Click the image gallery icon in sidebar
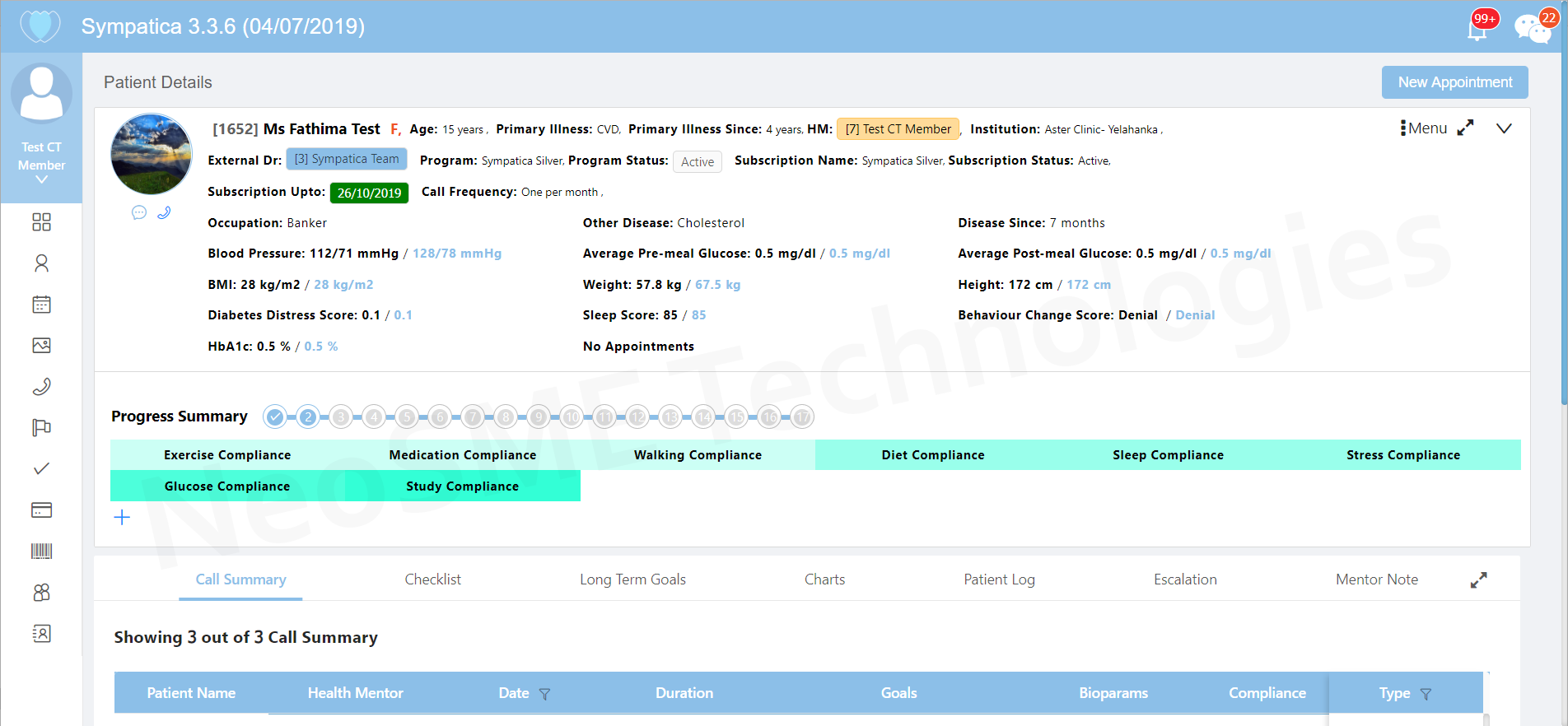 [x=41, y=346]
